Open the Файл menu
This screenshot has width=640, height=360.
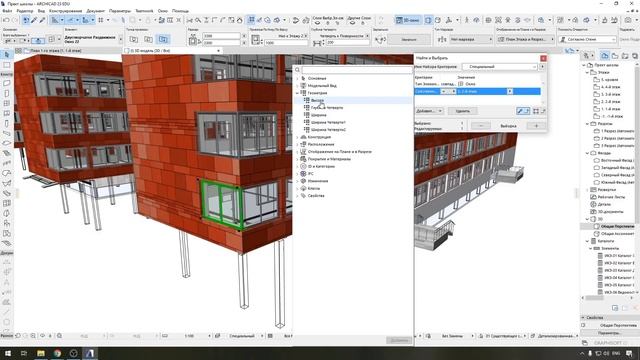tap(7, 11)
